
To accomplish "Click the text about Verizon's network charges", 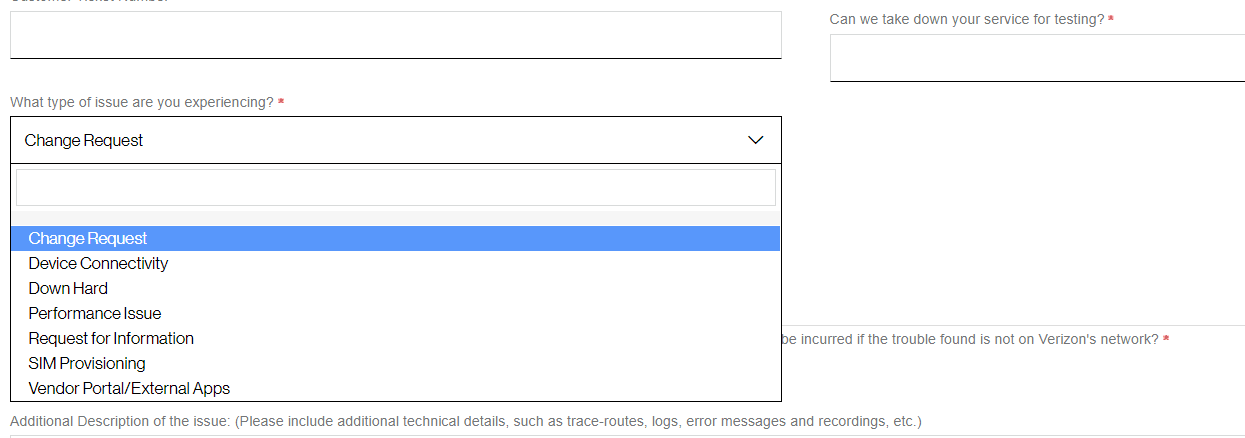I will coord(968,339).
